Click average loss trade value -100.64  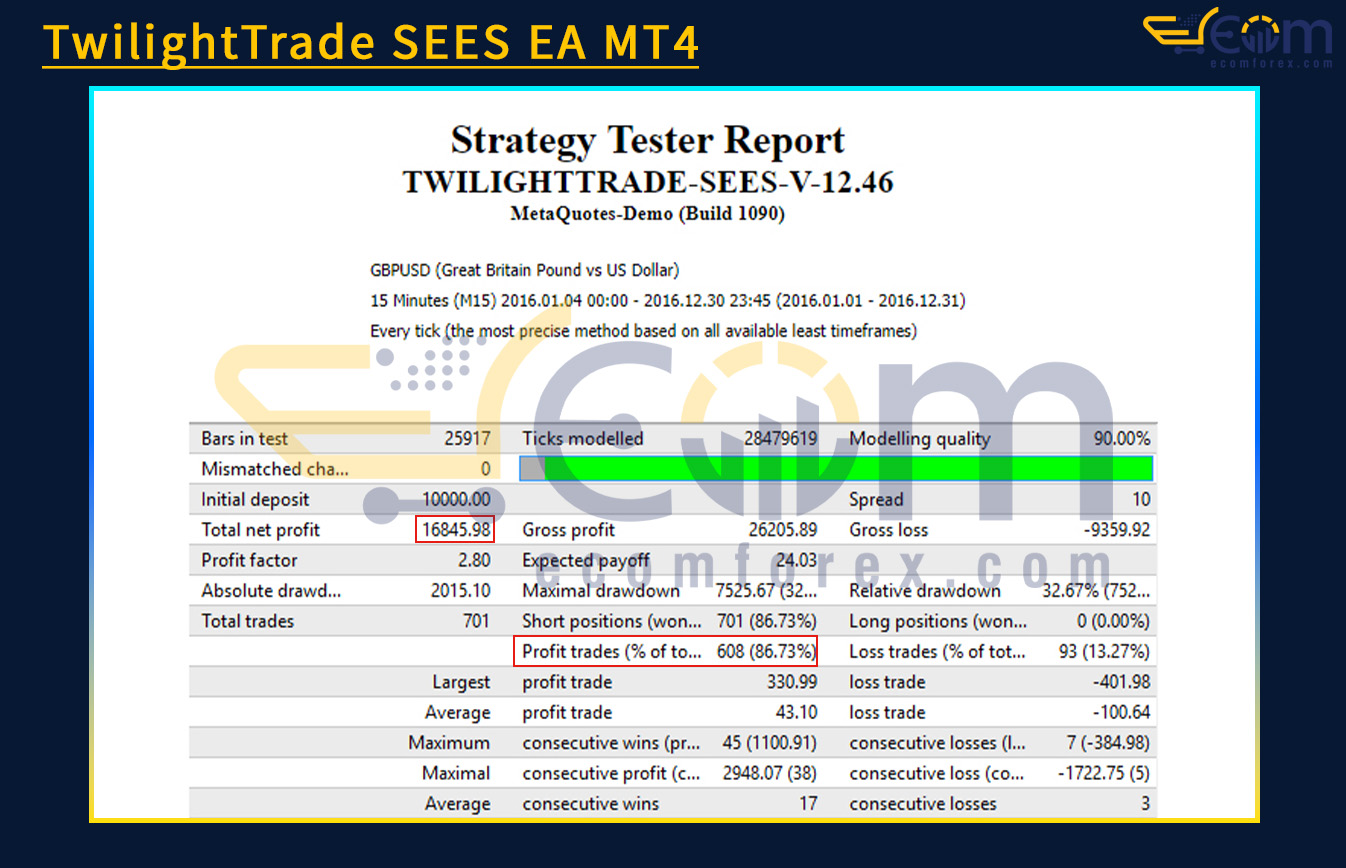(1121, 713)
